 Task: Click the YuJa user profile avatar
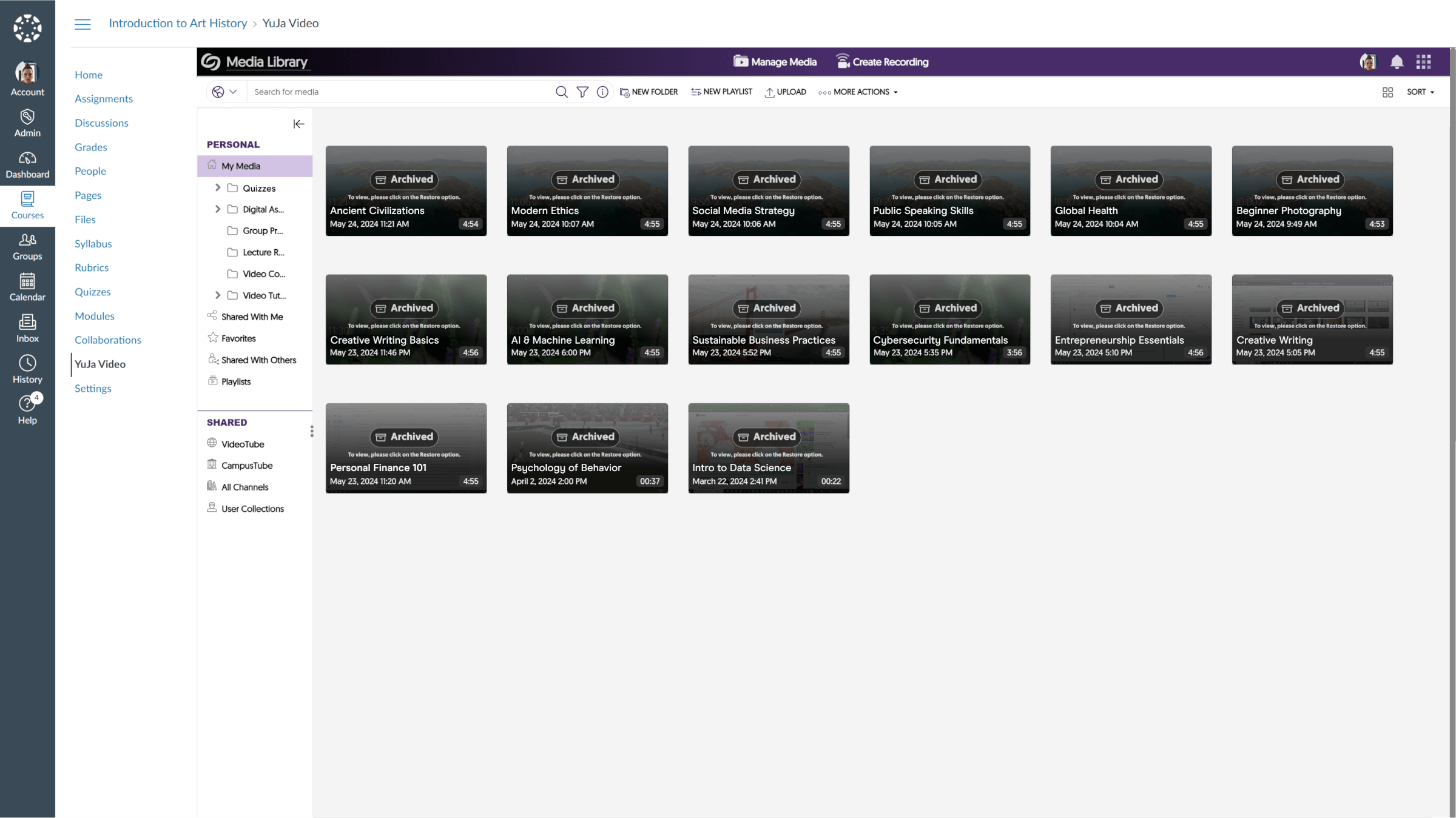coord(1368,62)
